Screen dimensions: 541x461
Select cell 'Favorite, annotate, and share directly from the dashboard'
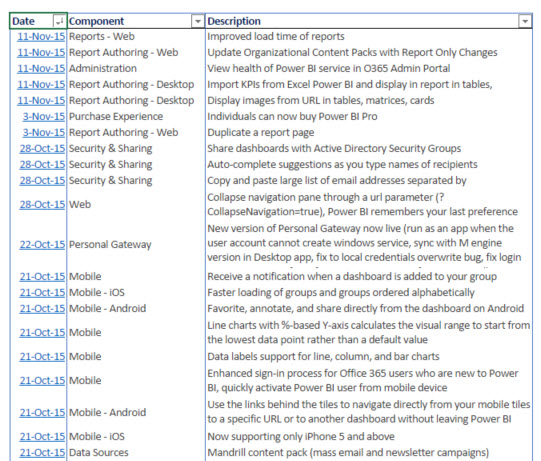[369, 308]
